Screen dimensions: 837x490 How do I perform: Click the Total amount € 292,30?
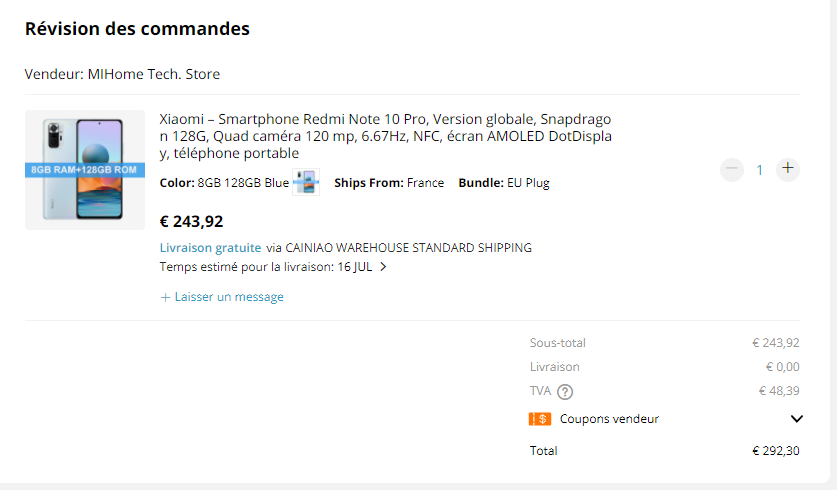pos(775,451)
